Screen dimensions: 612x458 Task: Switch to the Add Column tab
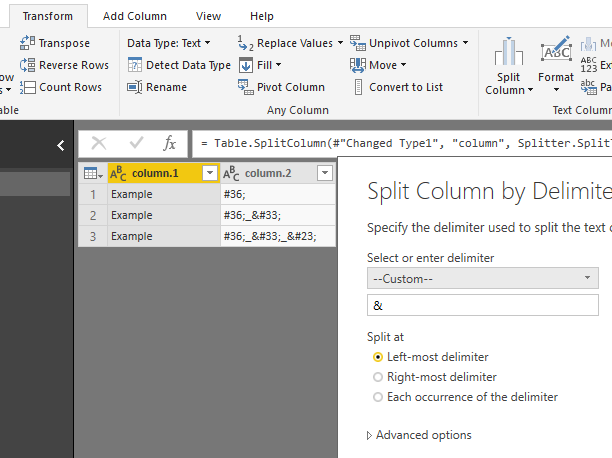click(135, 16)
